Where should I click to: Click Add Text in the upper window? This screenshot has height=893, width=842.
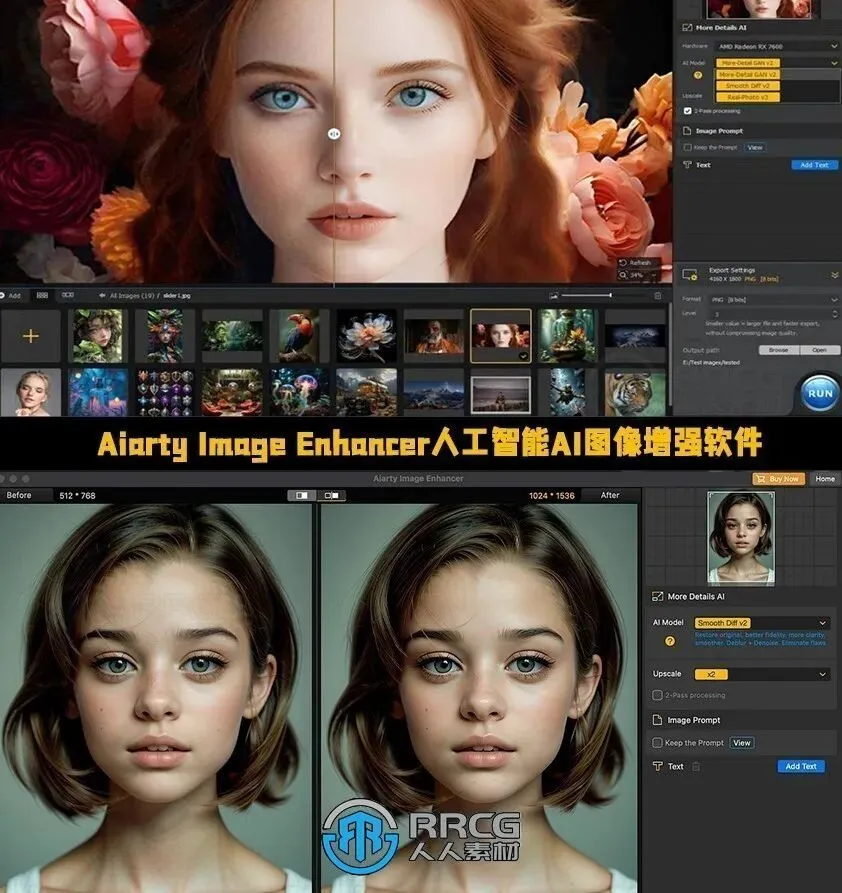tap(814, 165)
